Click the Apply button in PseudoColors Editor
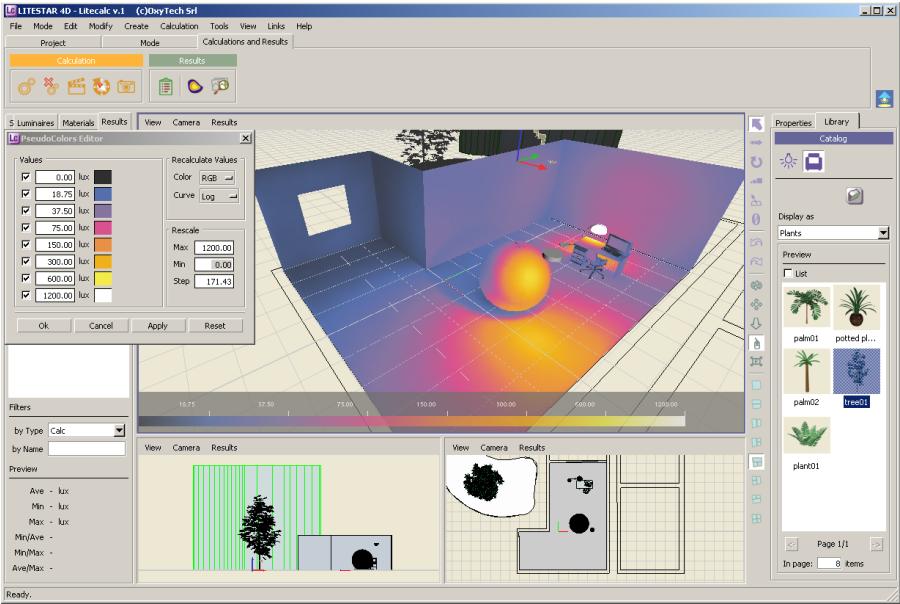 click(158, 325)
